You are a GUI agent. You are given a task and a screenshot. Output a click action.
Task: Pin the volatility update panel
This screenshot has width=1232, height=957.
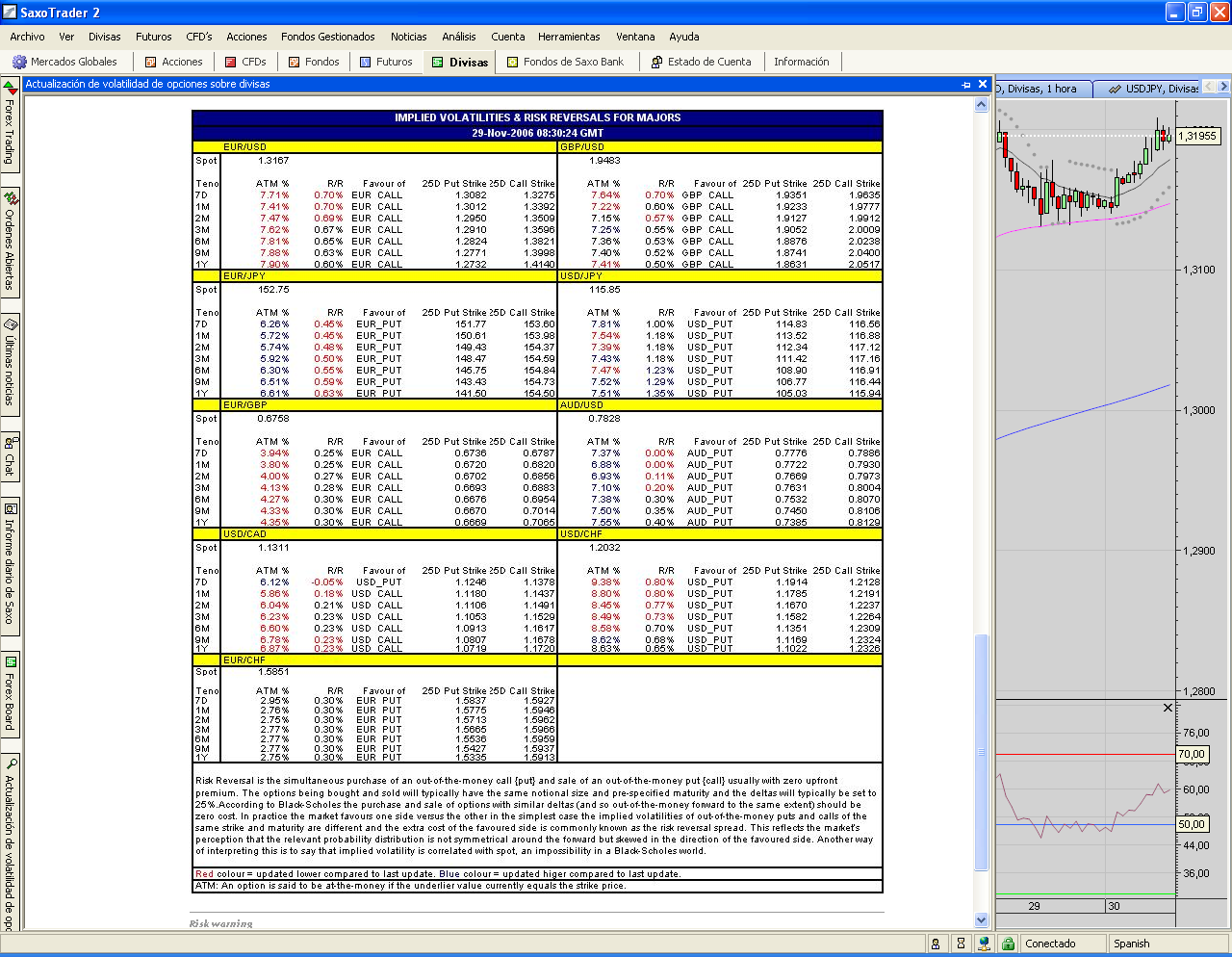click(x=966, y=84)
